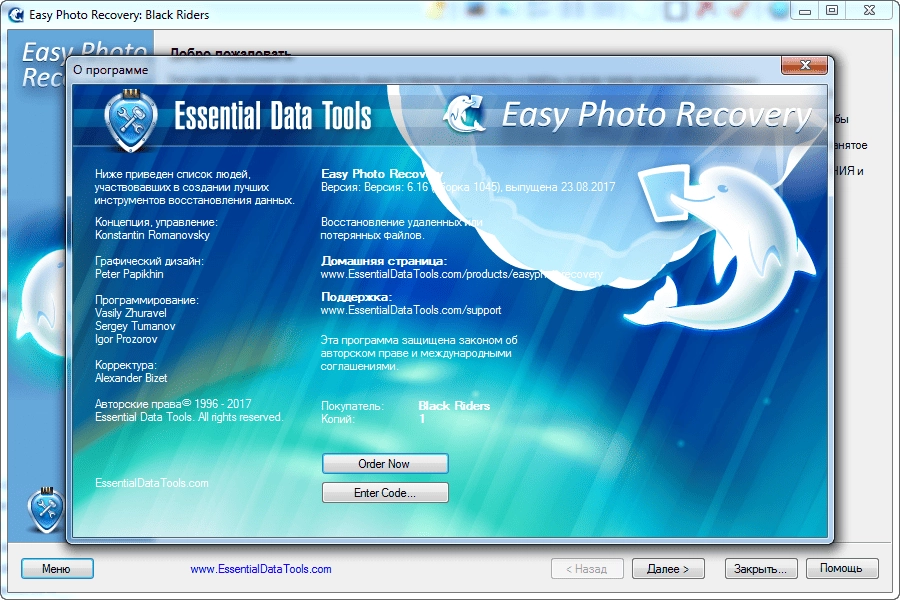Viewport: 900px width, 600px height.
Task: Click the Копий label
Action: 338,419
